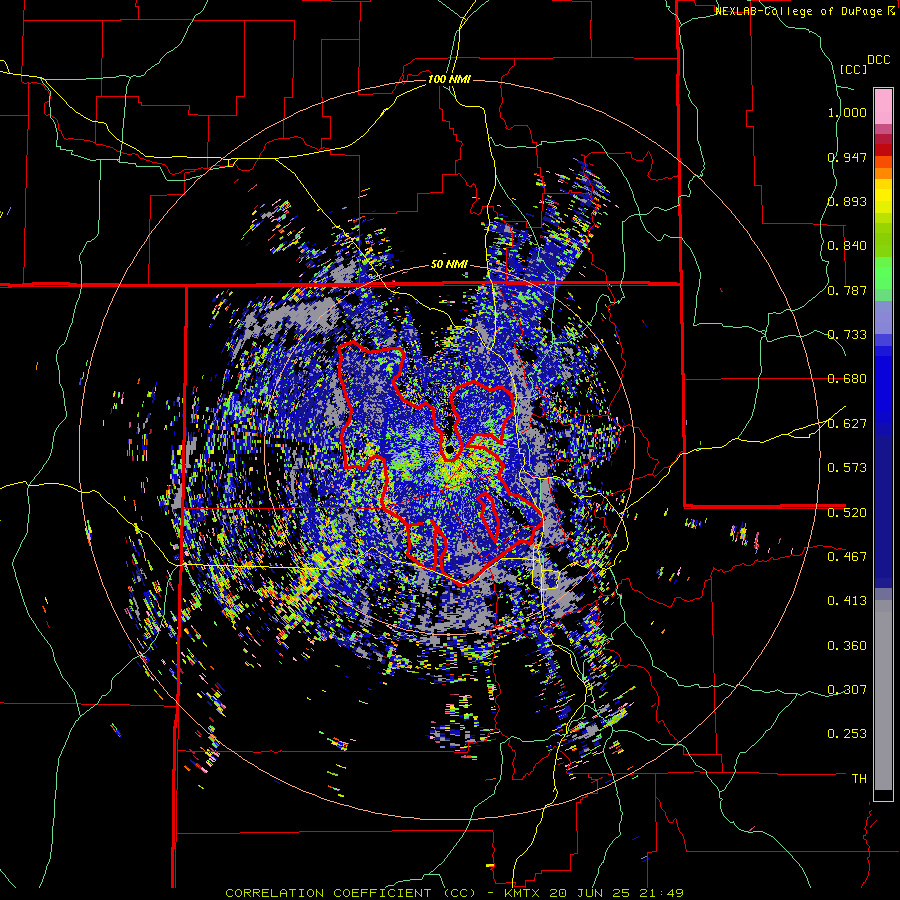This screenshot has height=900, width=900.
Task: Select the 0.467 legend value
Action: click(x=847, y=557)
